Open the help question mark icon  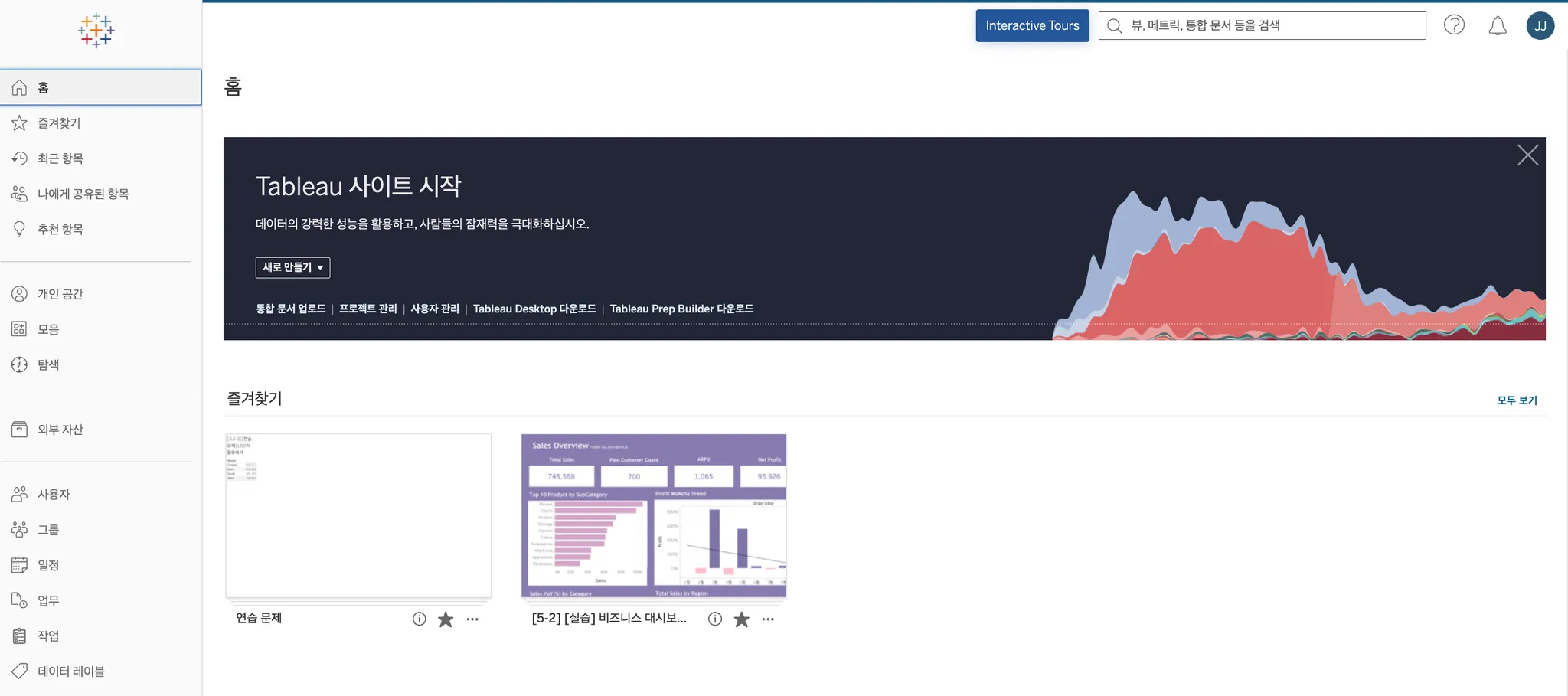pos(1454,25)
